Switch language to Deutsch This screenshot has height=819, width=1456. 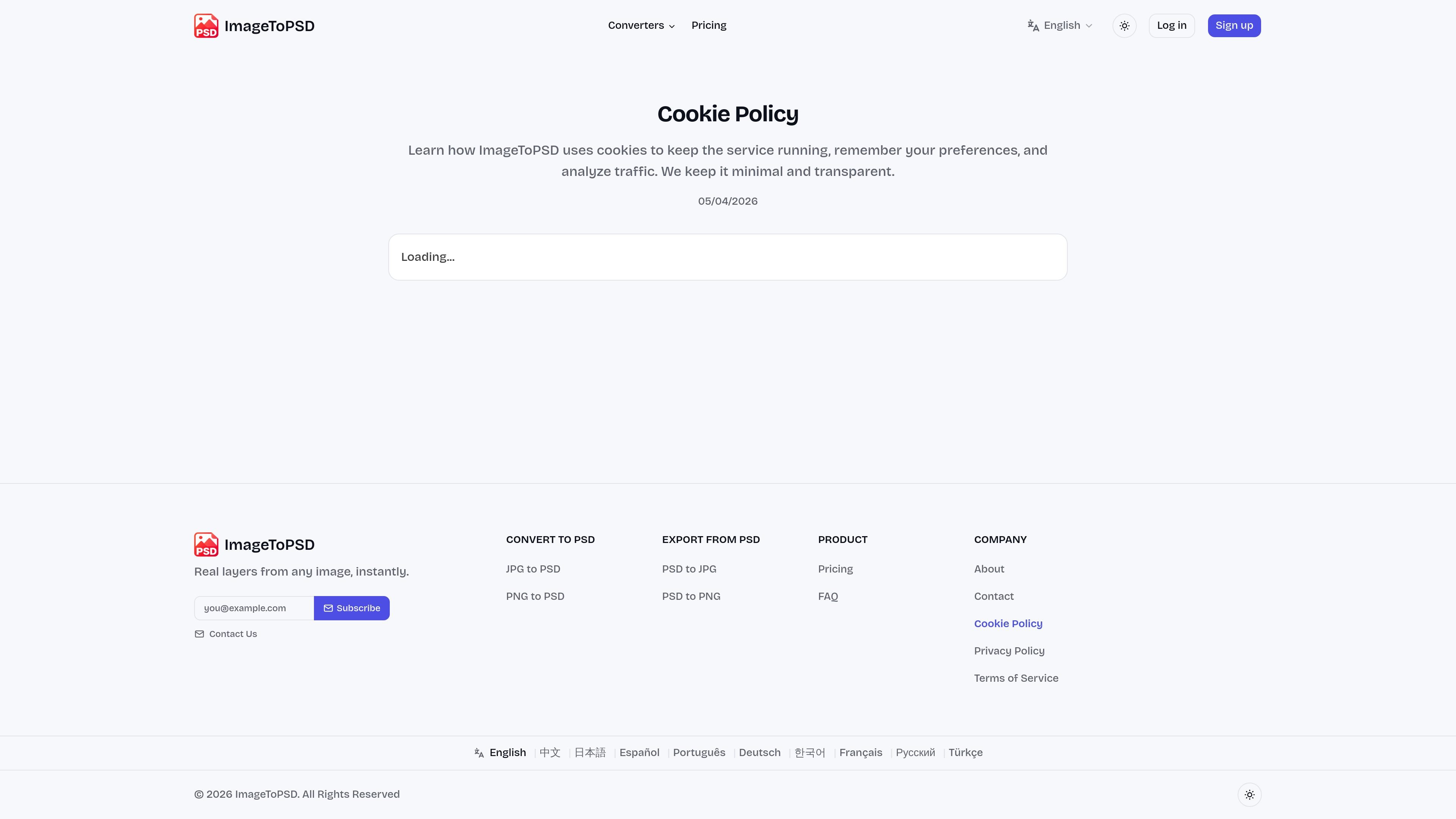click(759, 752)
